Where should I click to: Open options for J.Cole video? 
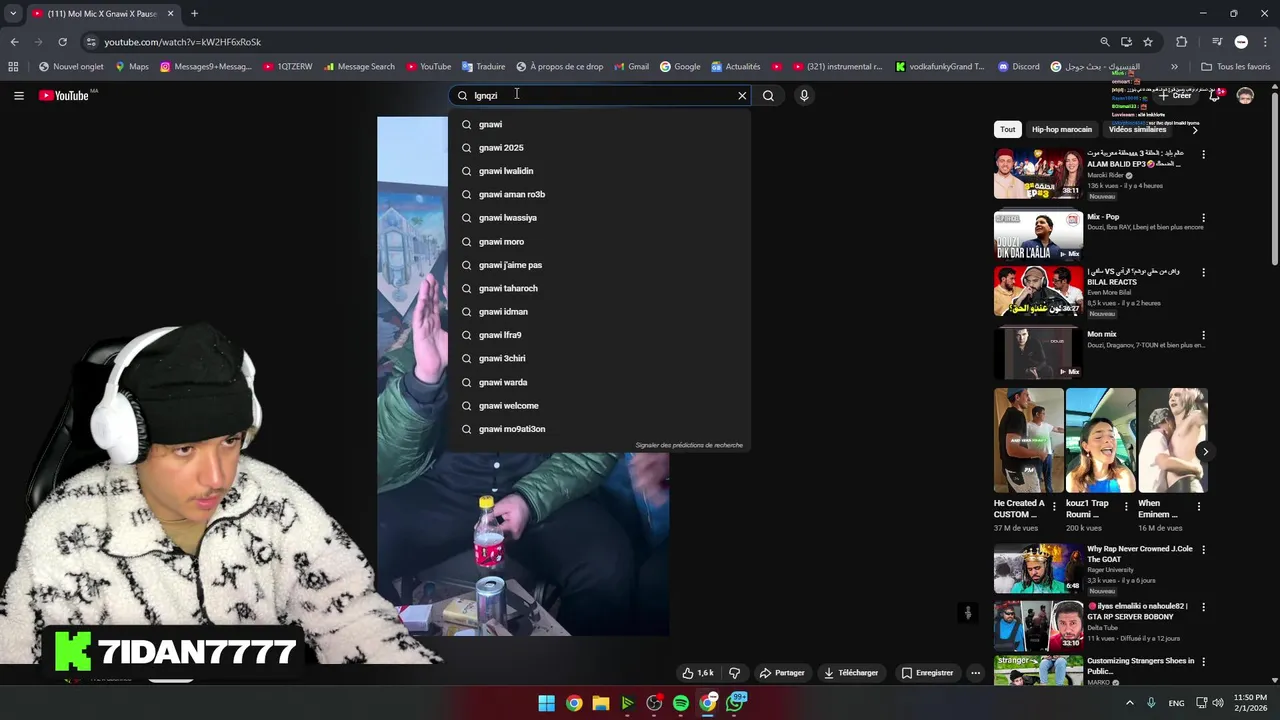[1203, 550]
